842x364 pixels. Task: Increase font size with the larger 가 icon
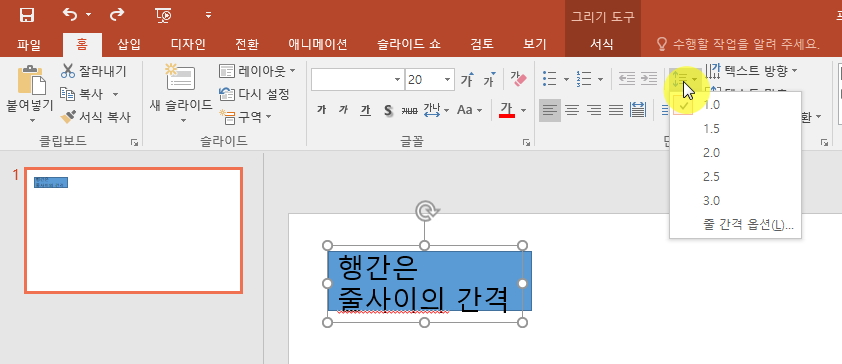(468, 79)
